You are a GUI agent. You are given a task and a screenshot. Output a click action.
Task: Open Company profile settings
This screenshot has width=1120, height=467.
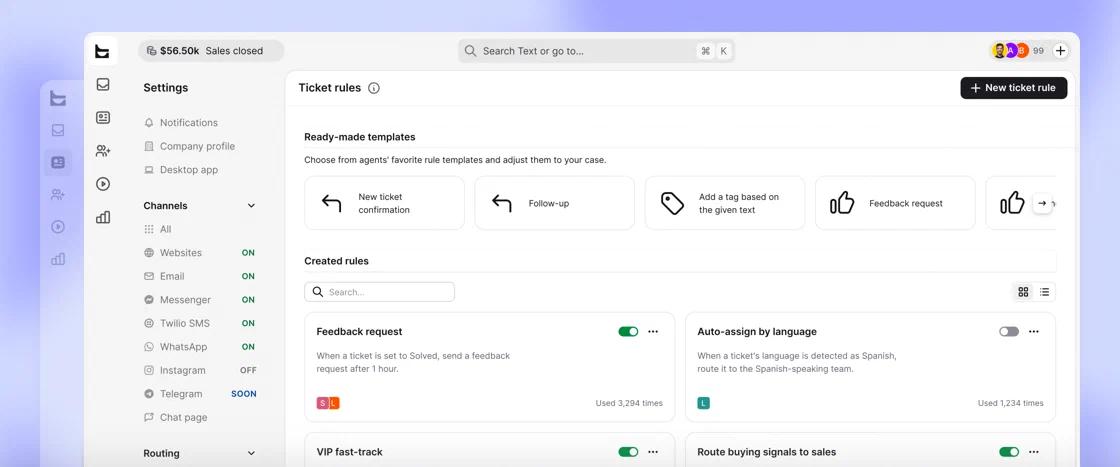click(x=189, y=146)
